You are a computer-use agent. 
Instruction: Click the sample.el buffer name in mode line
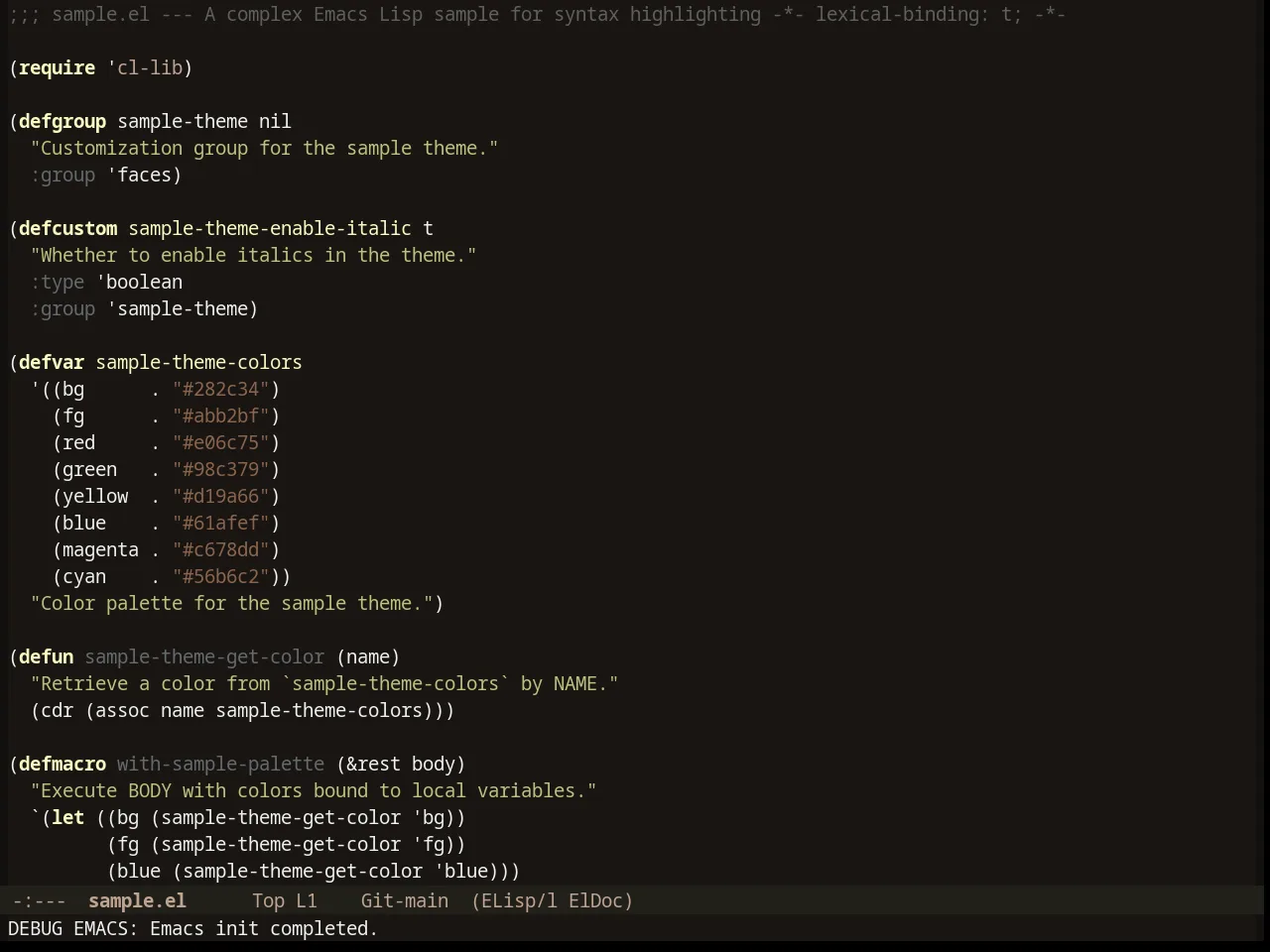[x=137, y=901]
